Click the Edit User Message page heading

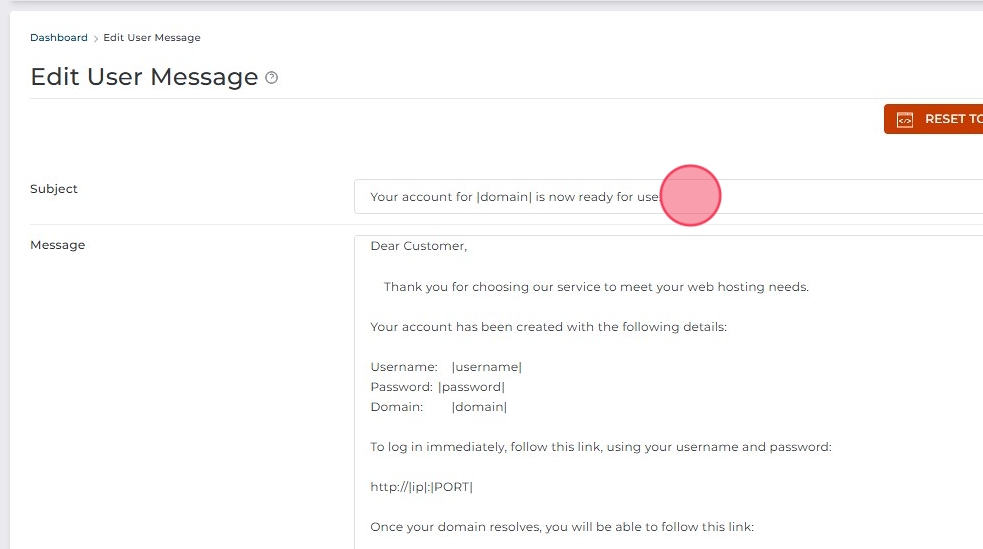144,77
